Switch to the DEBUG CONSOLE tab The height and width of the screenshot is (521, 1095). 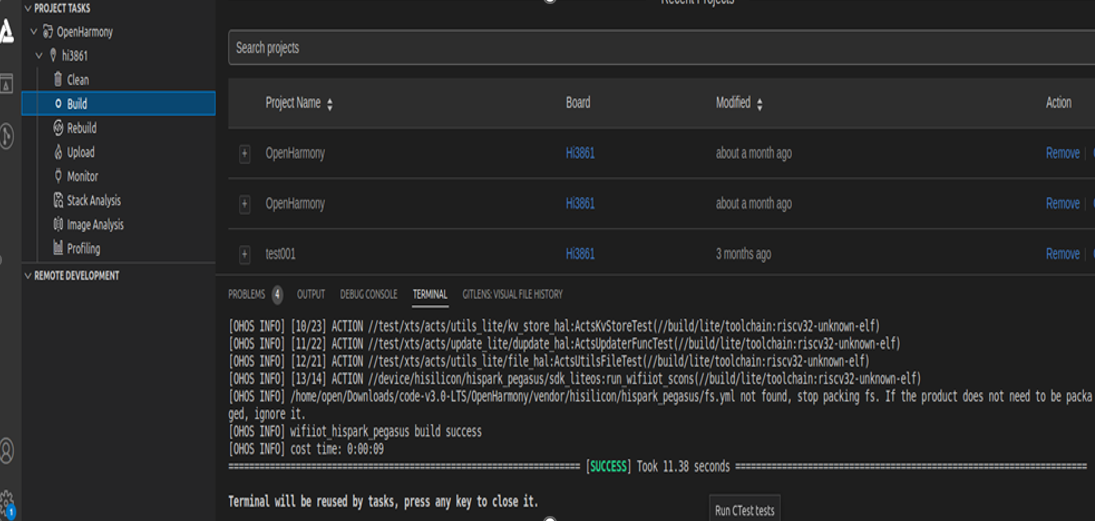(x=369, y=294)
